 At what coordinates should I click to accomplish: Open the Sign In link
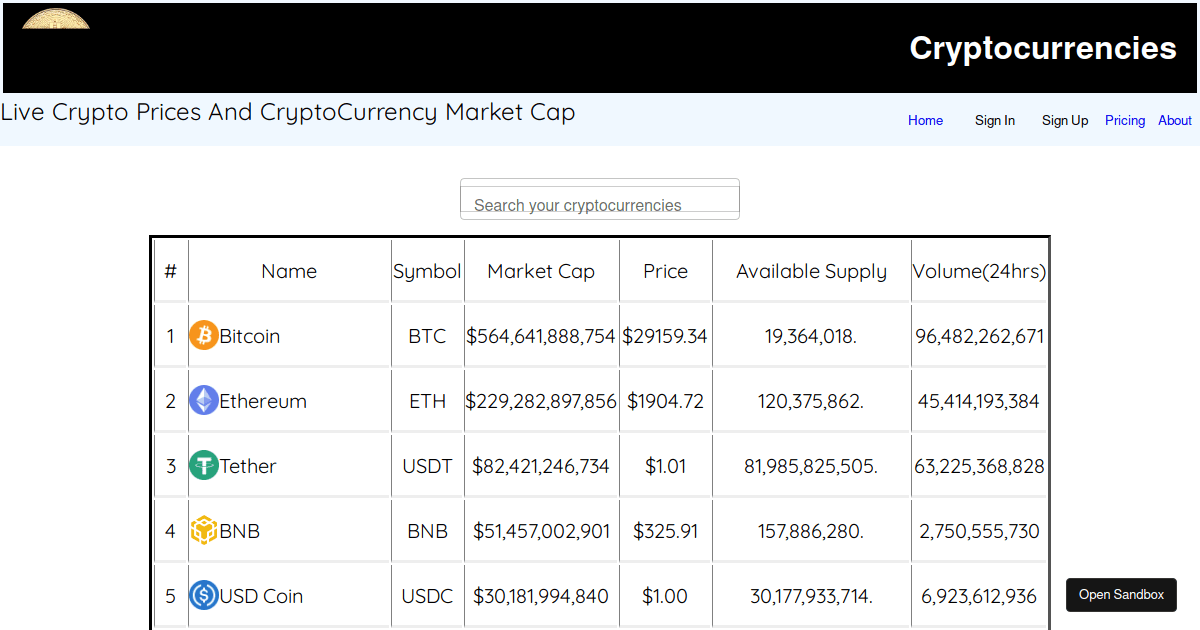[x=995, y=120]
